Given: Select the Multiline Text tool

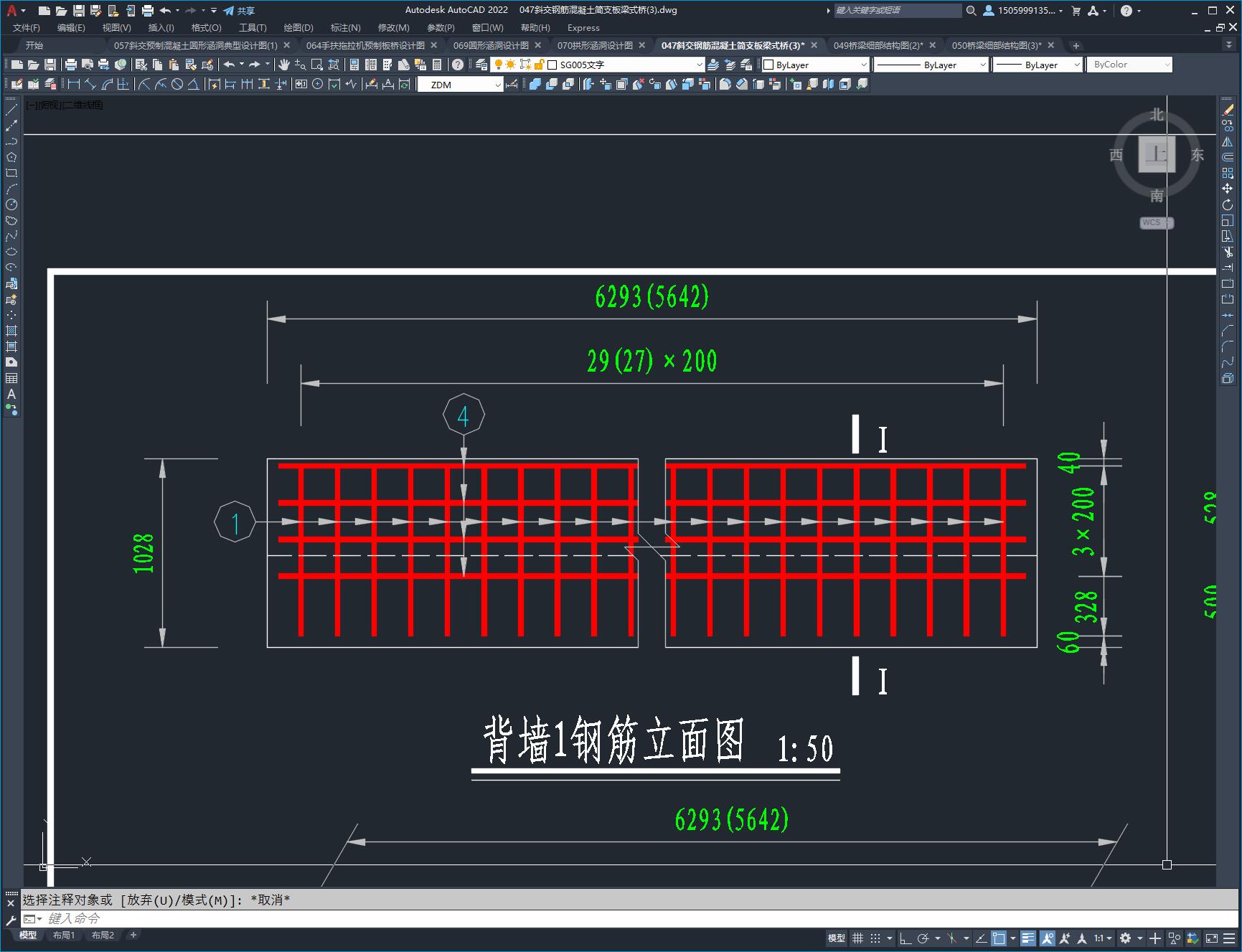Looking at the screenshot, I should (11, 394).
